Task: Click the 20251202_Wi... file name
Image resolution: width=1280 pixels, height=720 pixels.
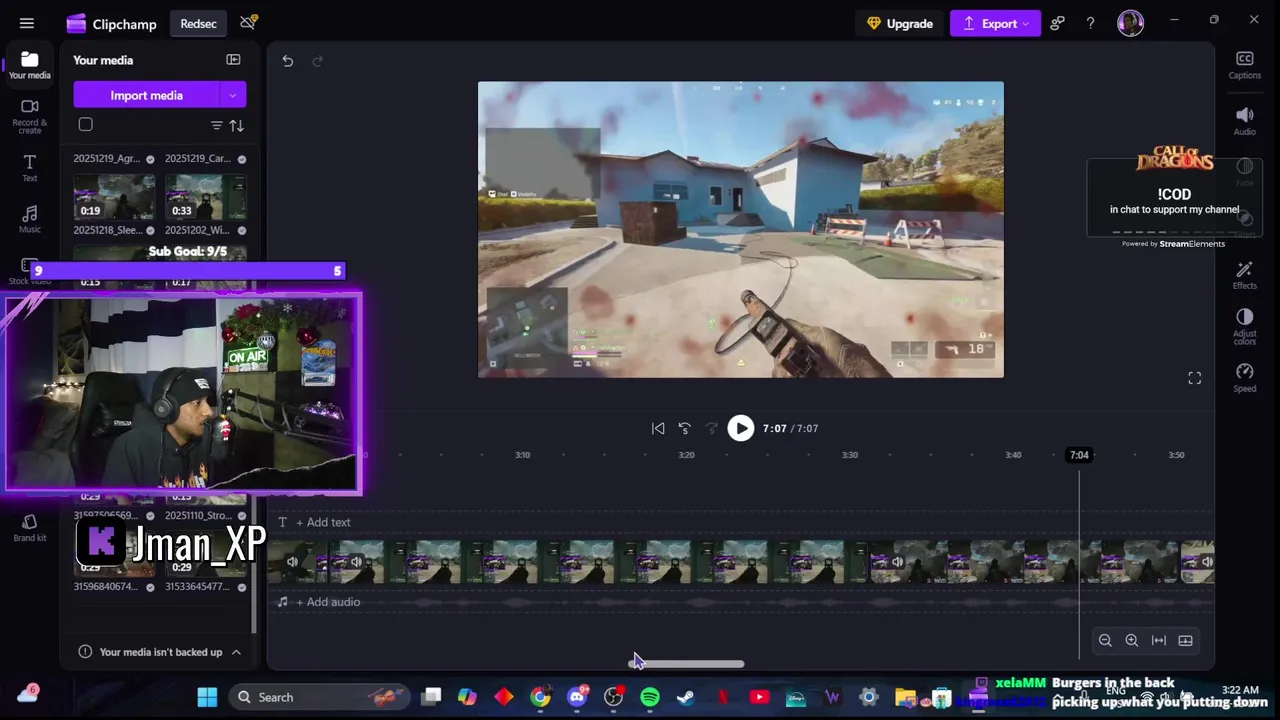Action: (x=199, y=230)
